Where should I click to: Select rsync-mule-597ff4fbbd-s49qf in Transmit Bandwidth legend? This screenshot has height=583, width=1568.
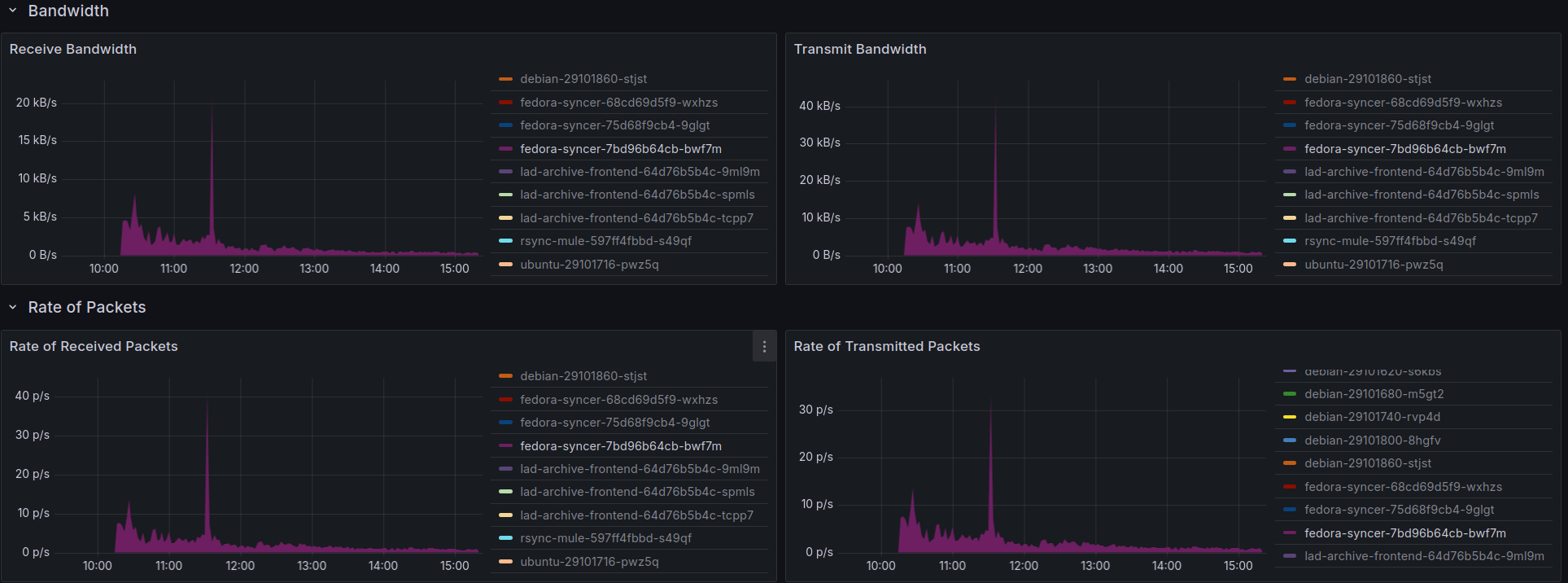(x=1390, y=241)
